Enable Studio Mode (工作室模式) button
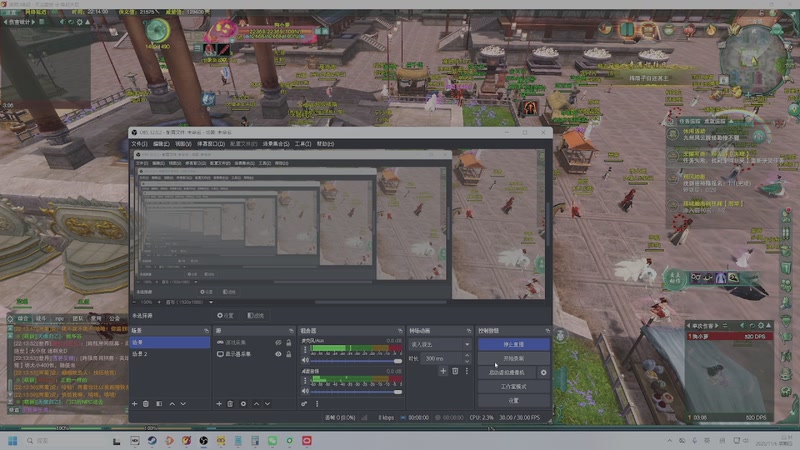Image resolution: width=800 pixels, height=450 pixels. (x=514, y=386)
